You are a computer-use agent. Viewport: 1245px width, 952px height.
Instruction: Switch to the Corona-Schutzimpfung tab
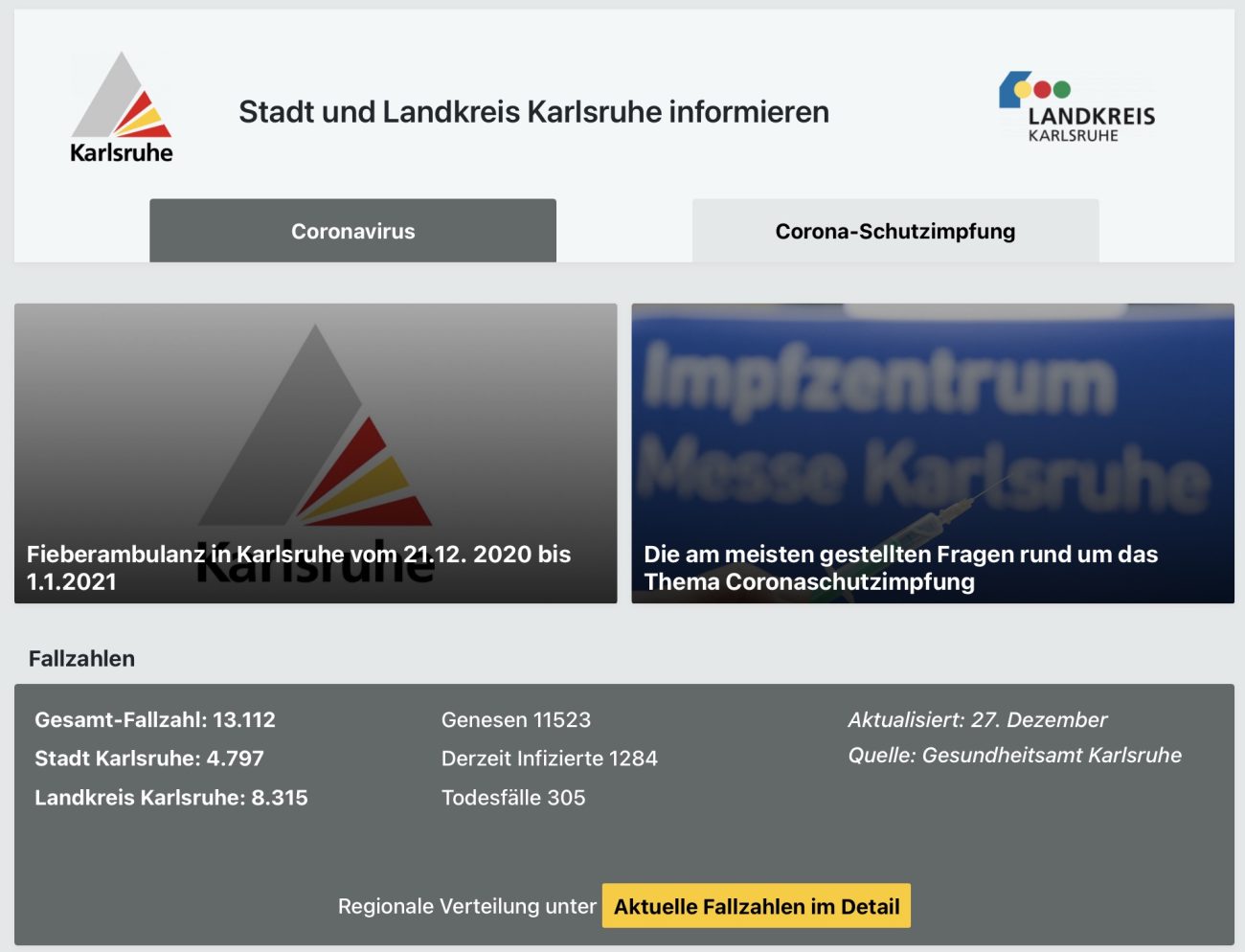894,231
